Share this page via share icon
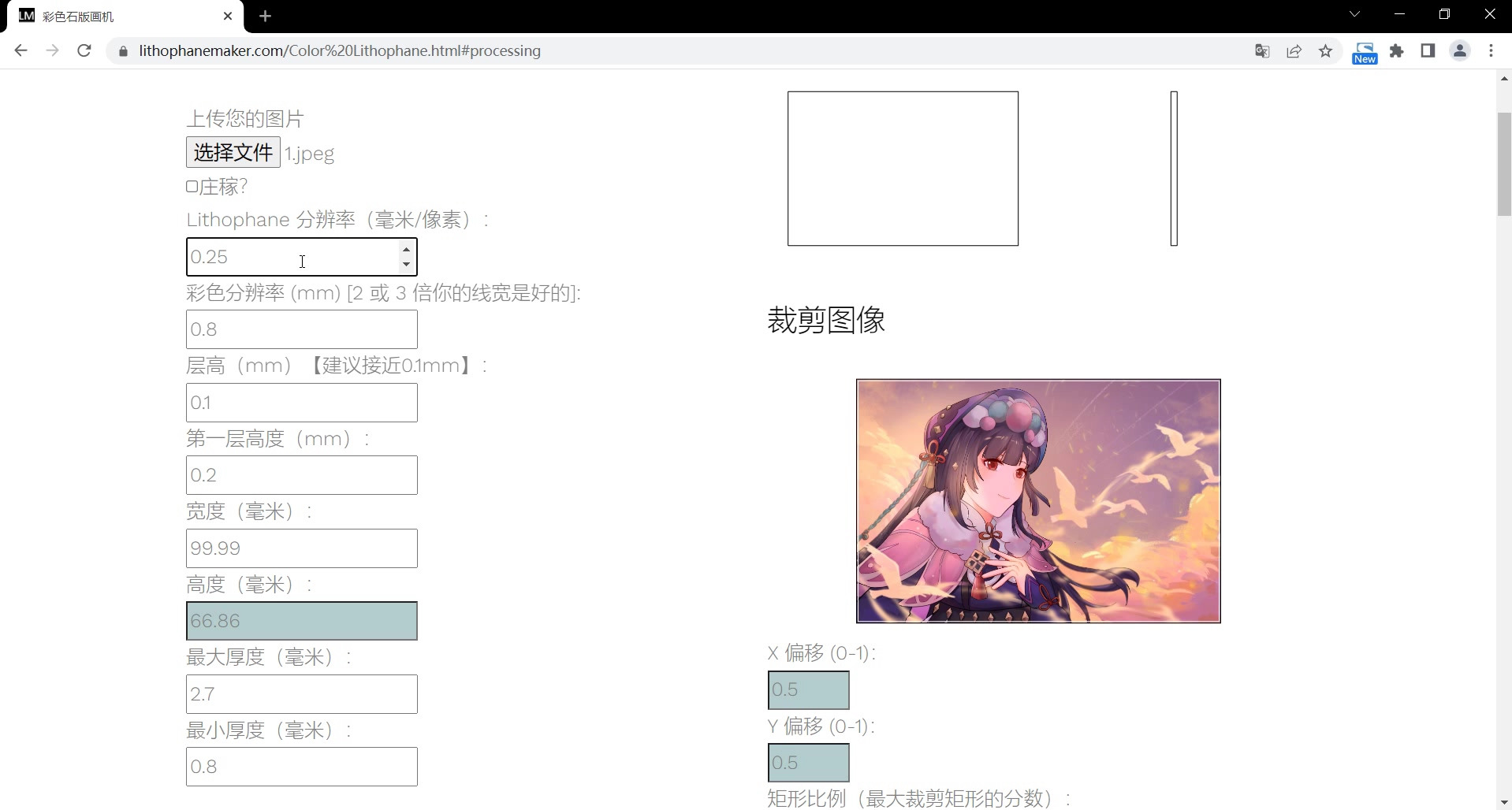Viewport: 1512px width, 810px height. (x=1294, y=51)
